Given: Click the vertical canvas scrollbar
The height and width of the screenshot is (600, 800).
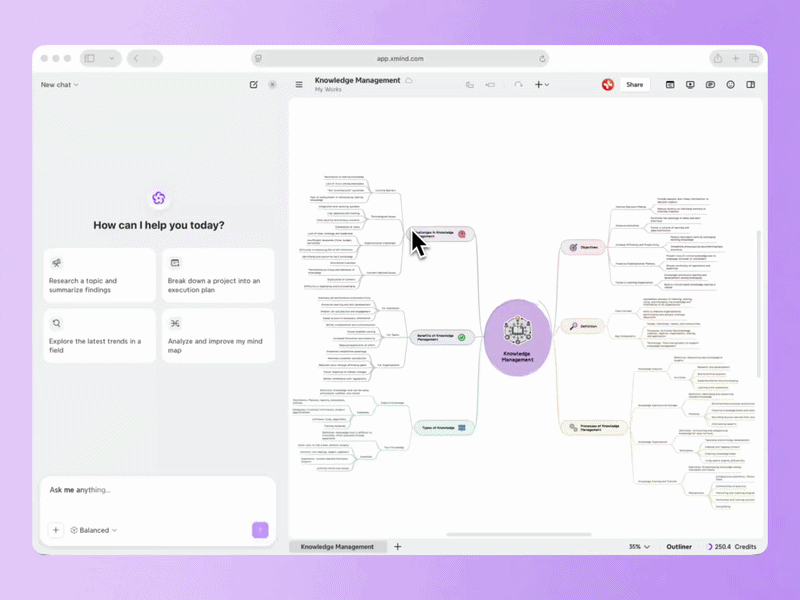Looking at the screenshot, I should pos(759,304).
